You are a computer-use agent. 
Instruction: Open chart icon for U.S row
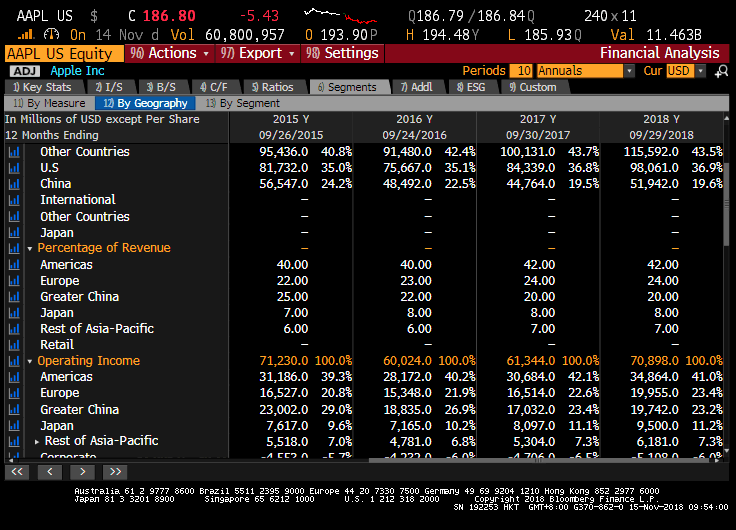tap(14, 168)
